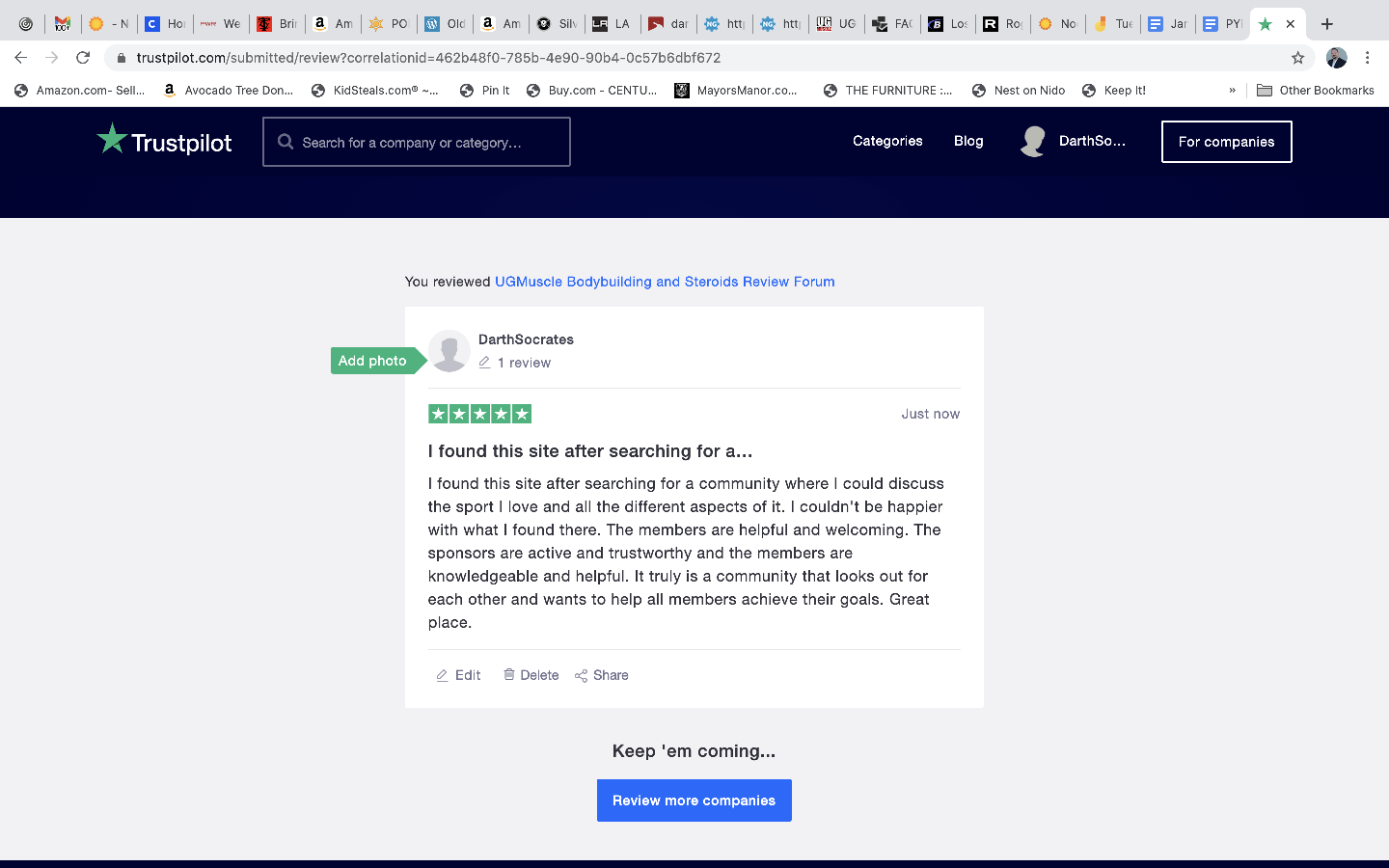
Task: Click the Add photo button
Action: (373, 361)
